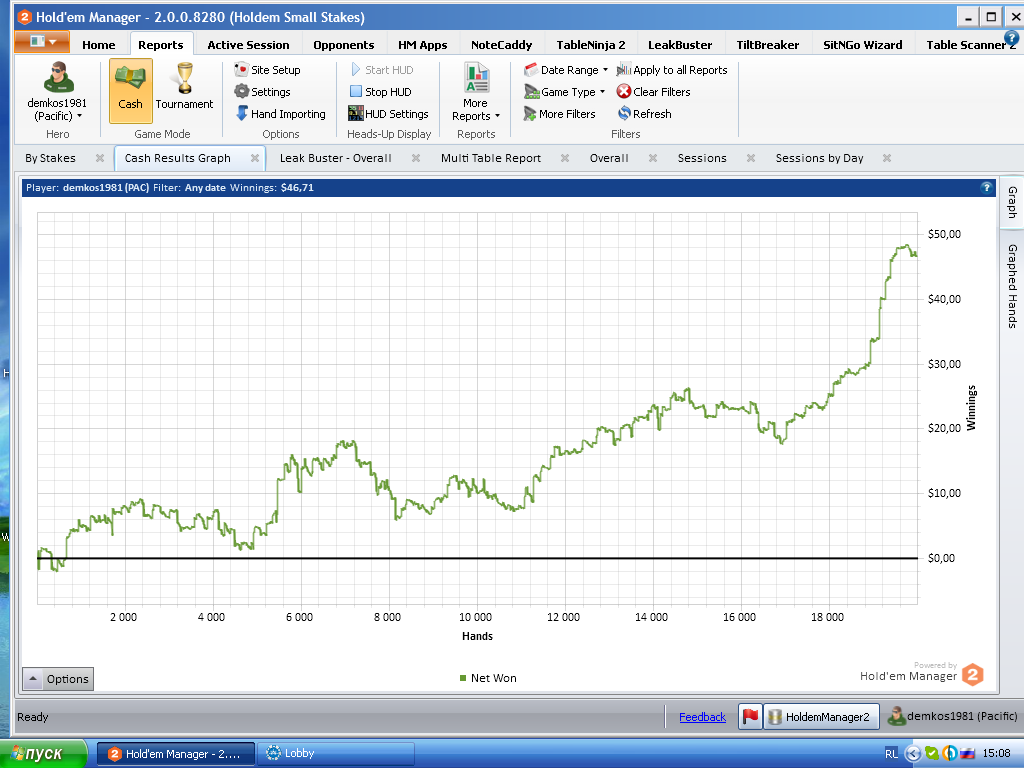The image size is (1024, 768).
Task: Click the More Reports document icon
Action: pos(477,77)
